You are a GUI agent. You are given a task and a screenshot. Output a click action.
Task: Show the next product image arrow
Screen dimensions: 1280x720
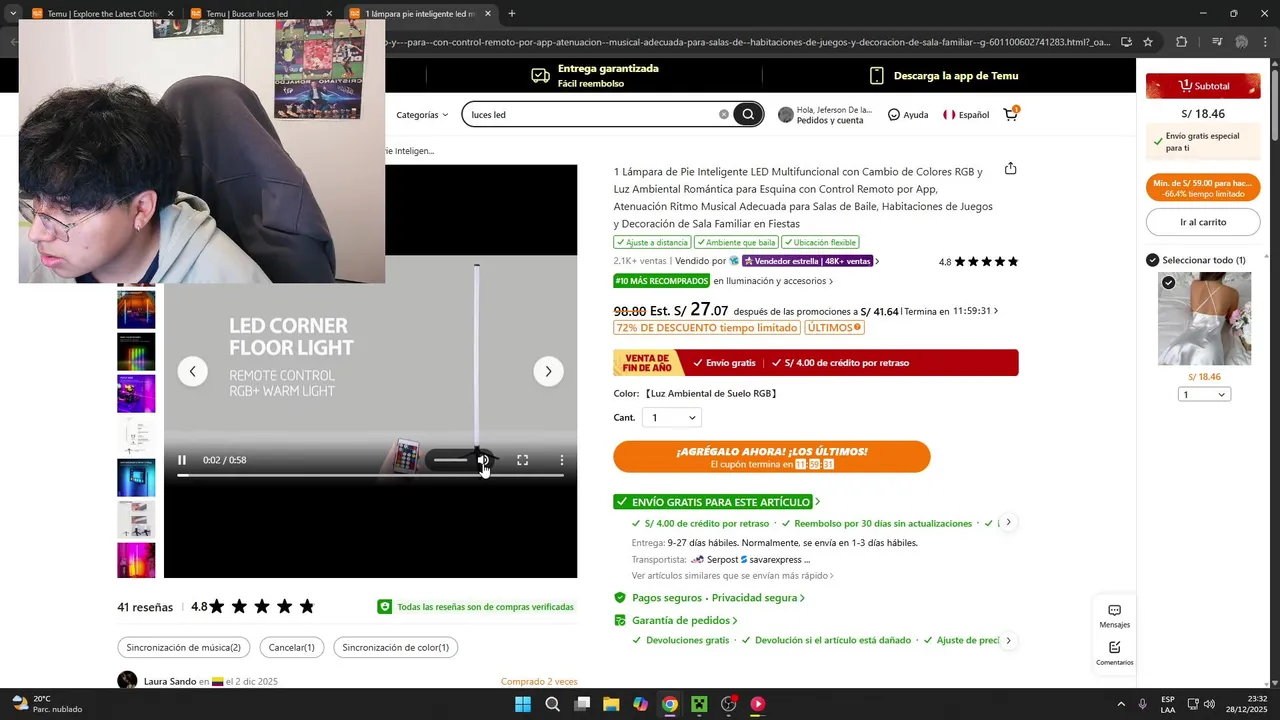pyautogui.click(x=548, y=371)
